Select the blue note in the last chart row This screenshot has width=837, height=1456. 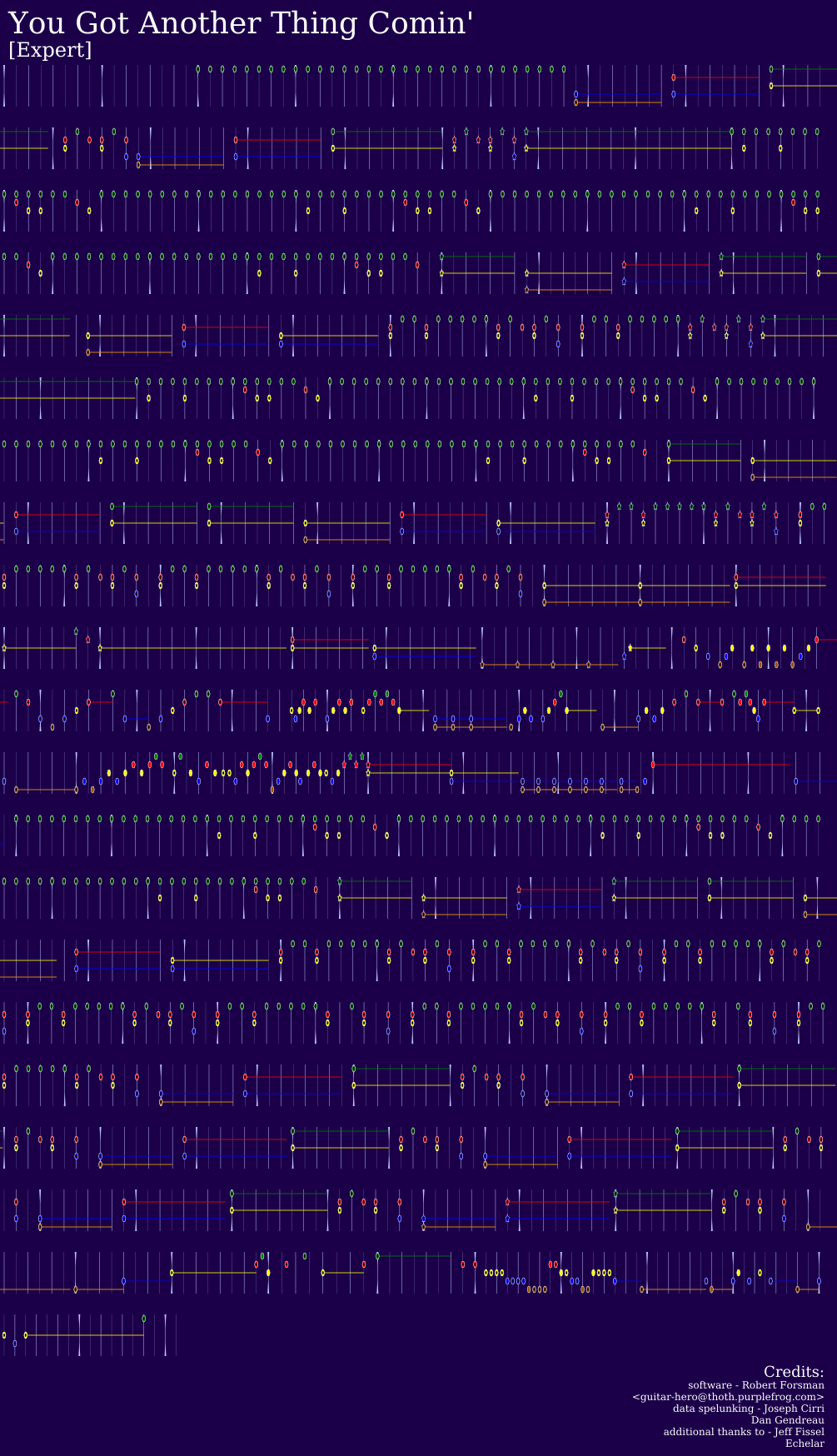pos(15,1344)
